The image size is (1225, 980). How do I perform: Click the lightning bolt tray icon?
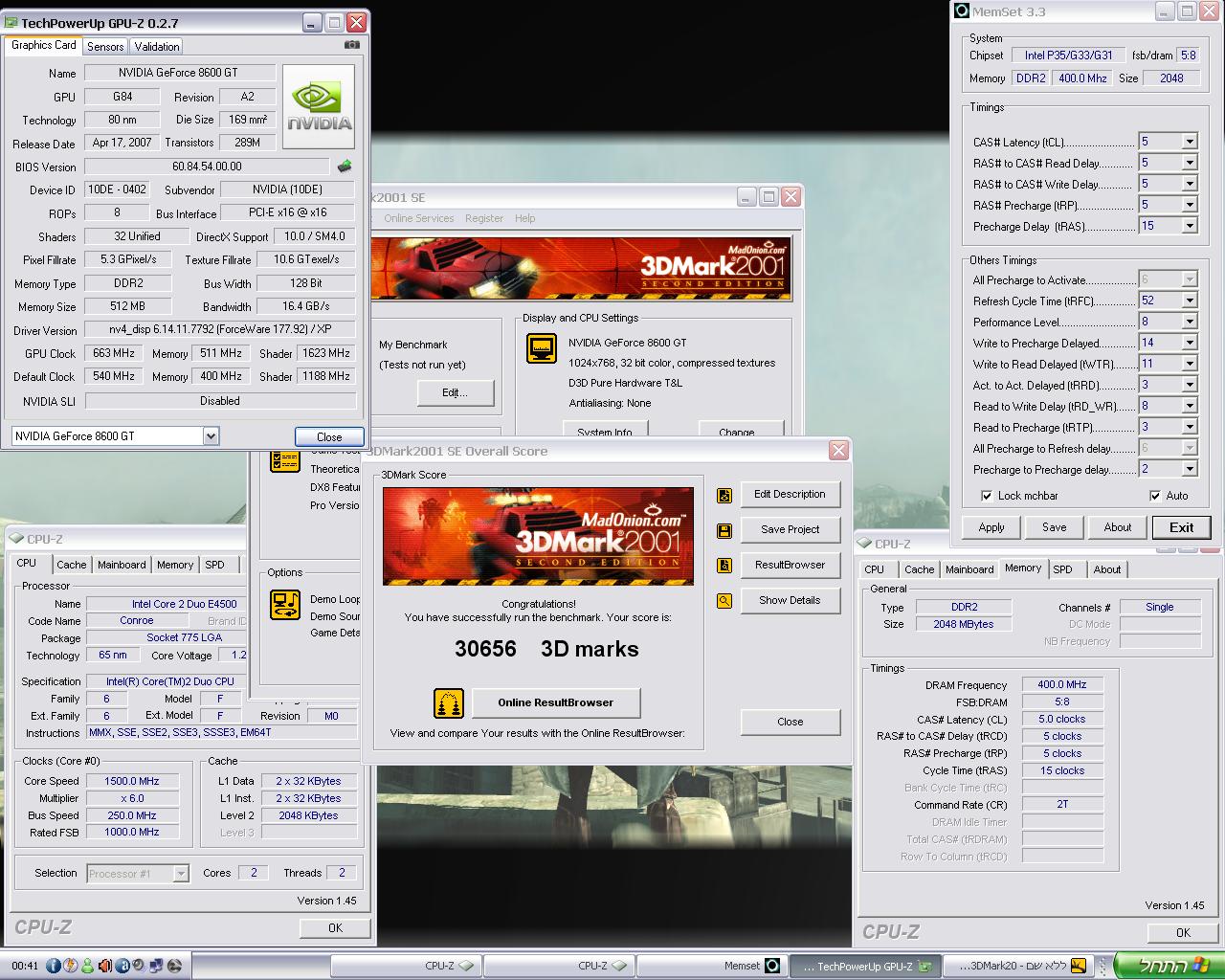[71, 966]
